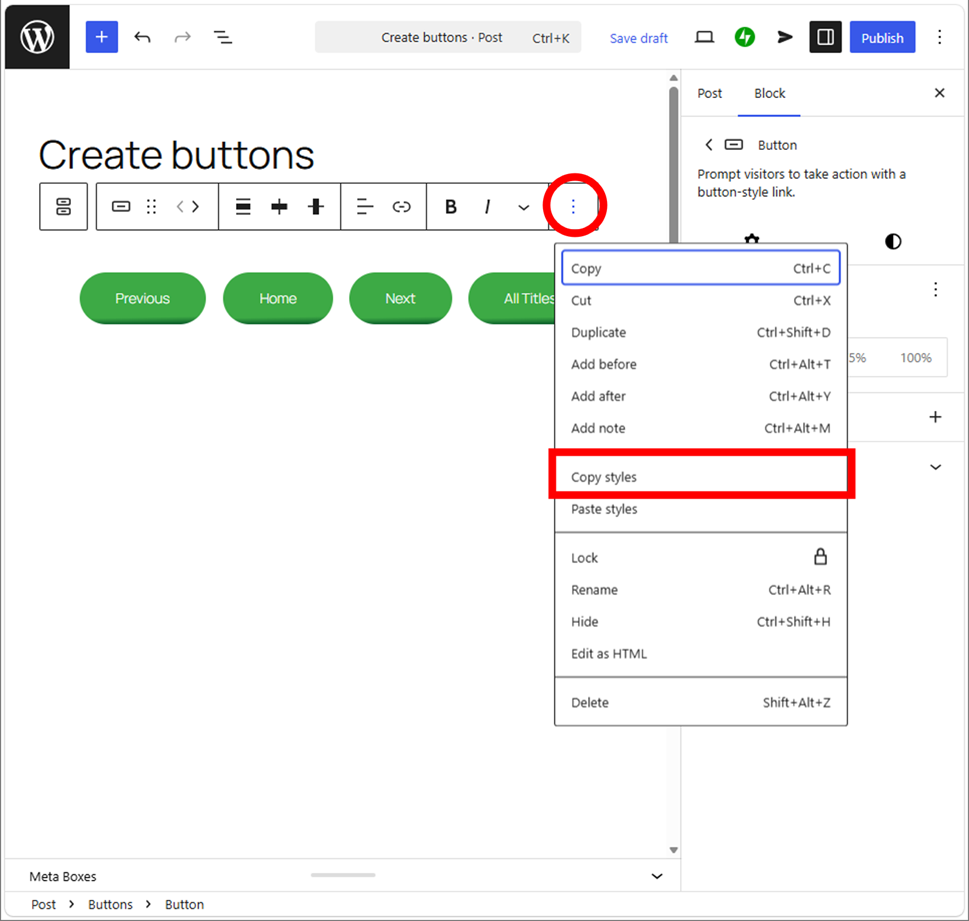Open the Jetpack green lightning icon
This screenshot has height=921, width=969.
745,37
